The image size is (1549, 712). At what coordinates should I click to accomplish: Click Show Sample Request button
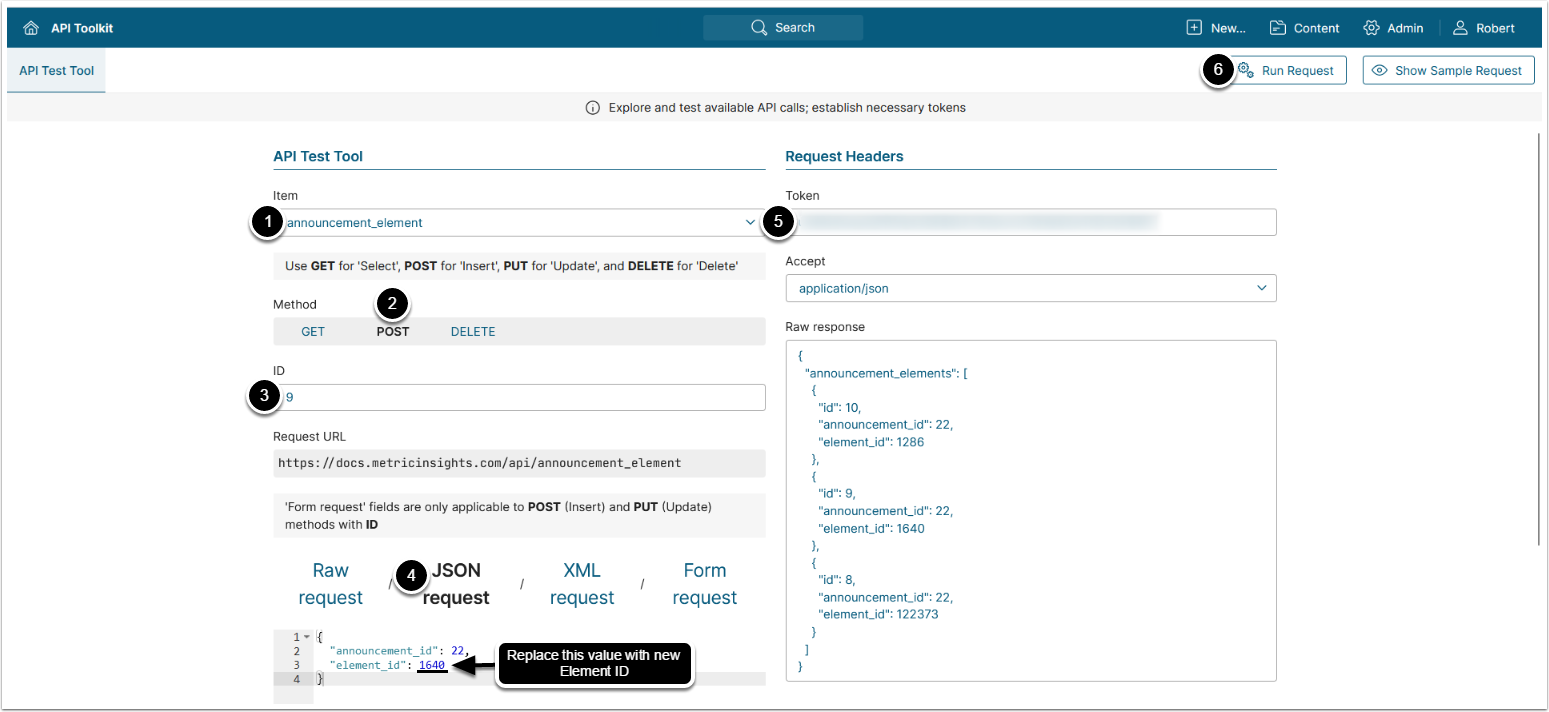[1448, 70]
